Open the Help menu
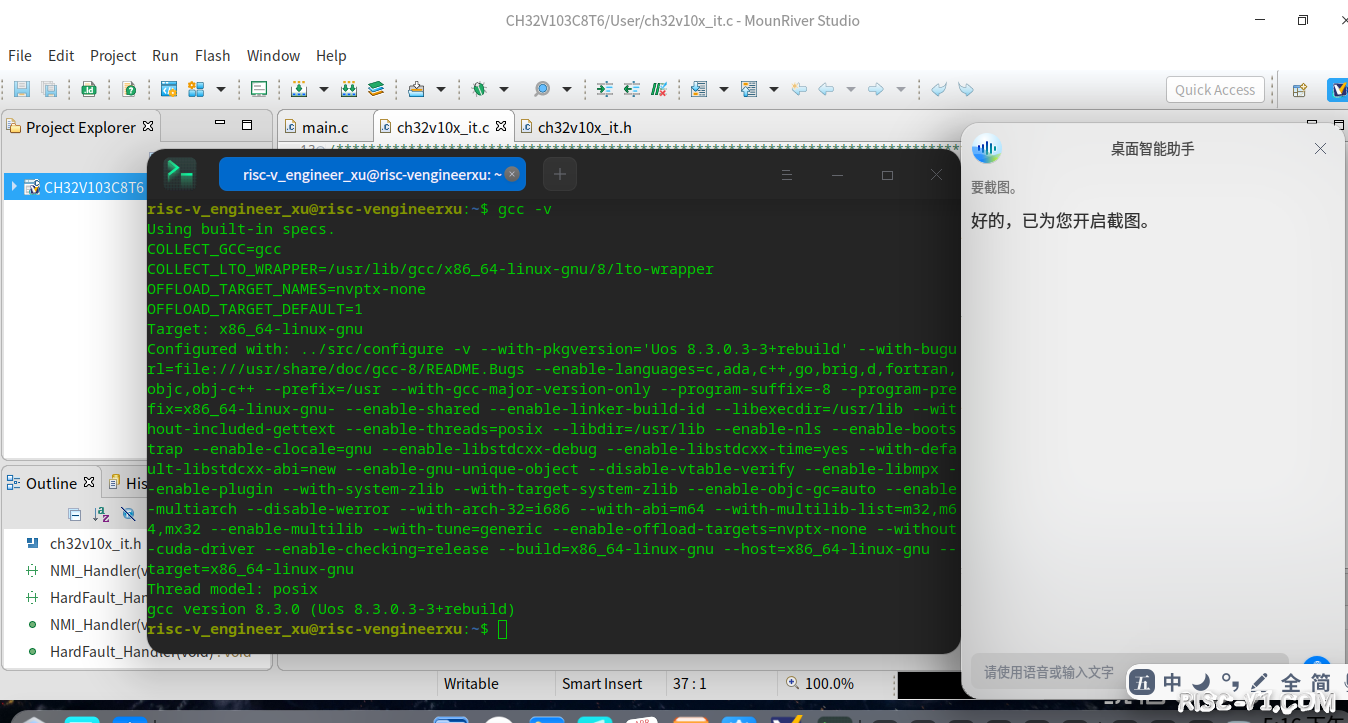 [331, 55]
